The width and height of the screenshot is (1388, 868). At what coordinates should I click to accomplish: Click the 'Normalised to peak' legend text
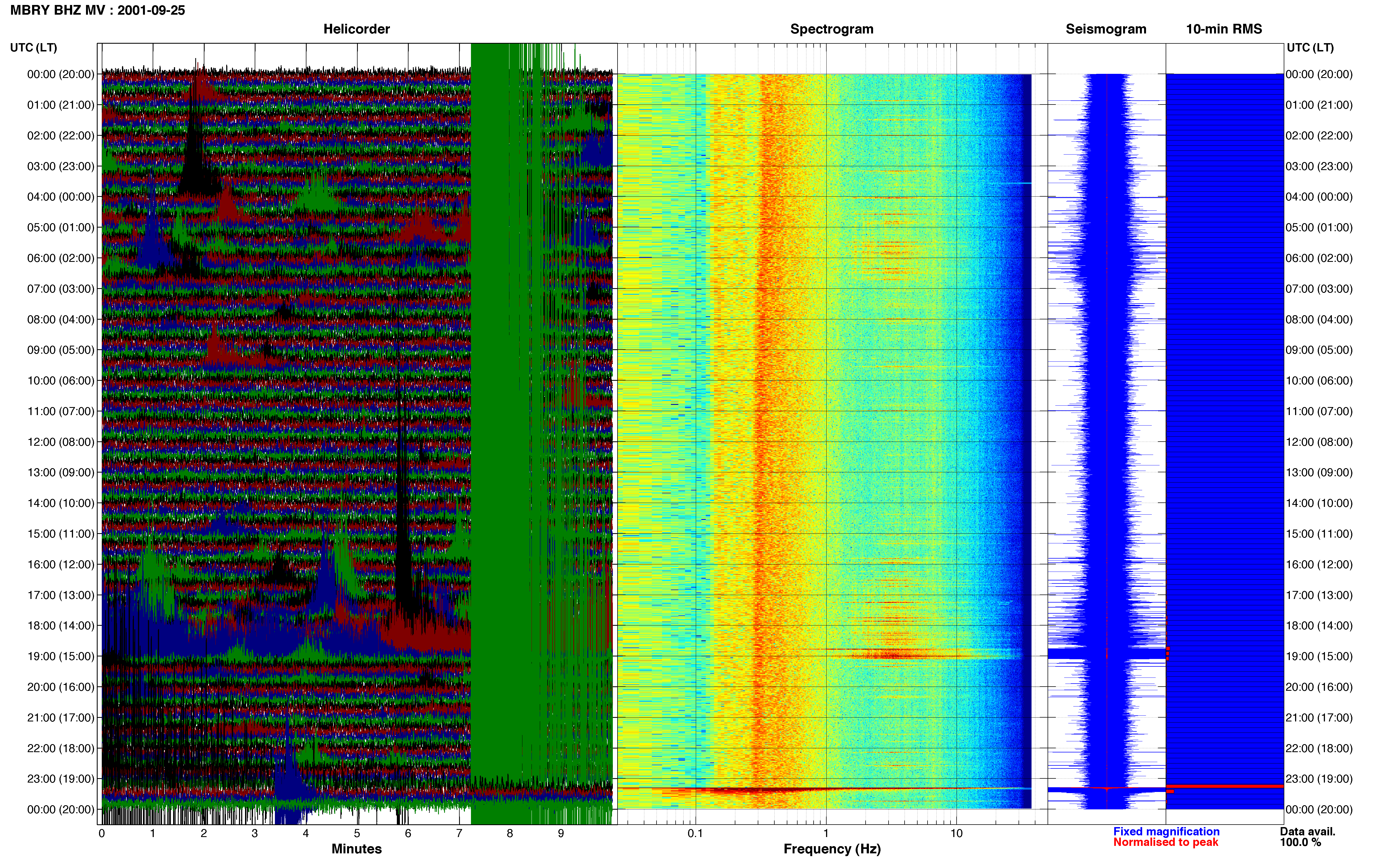coord(1165,842)
